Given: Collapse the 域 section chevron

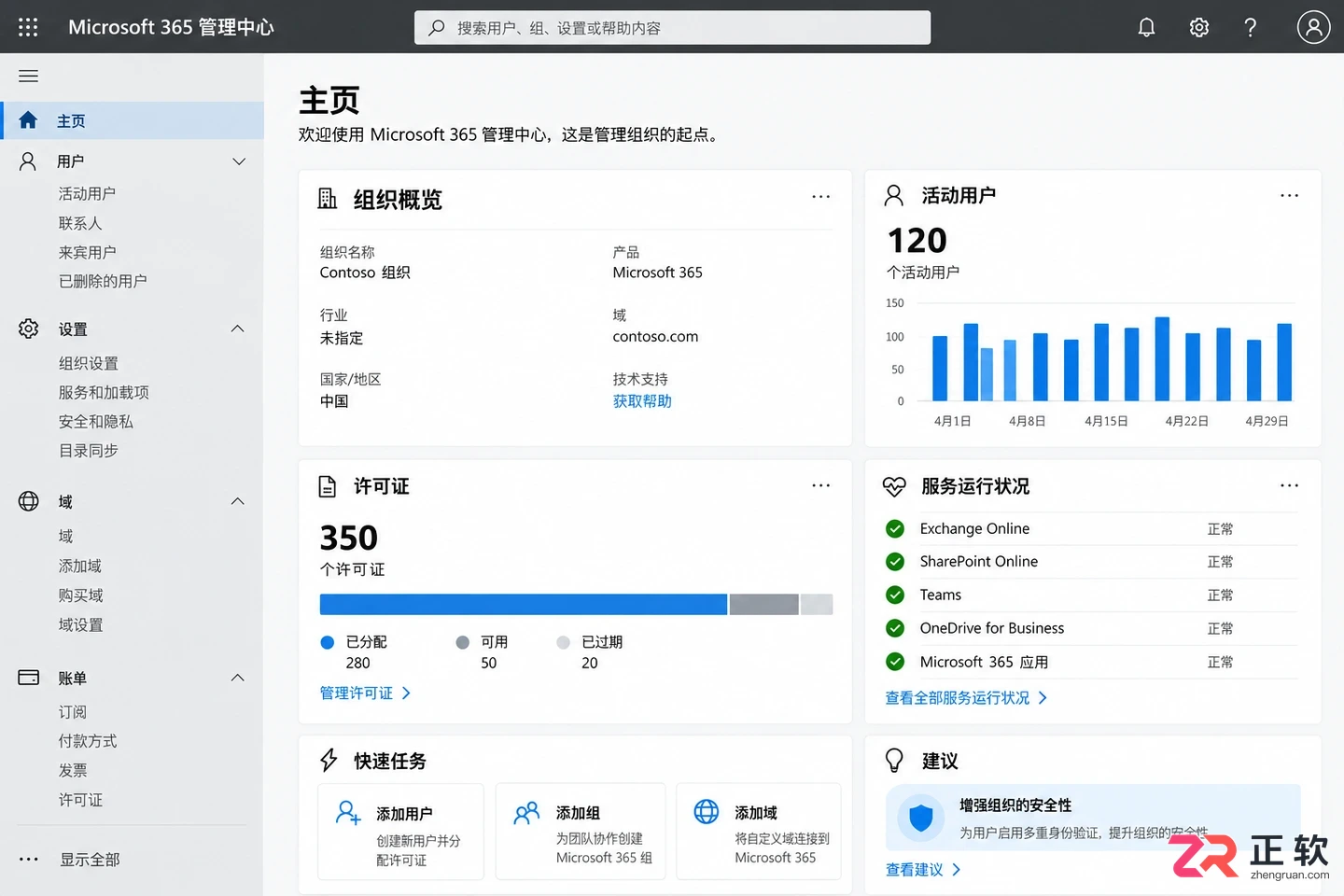Looking at the screenshot, I should [x=238, y=501].
